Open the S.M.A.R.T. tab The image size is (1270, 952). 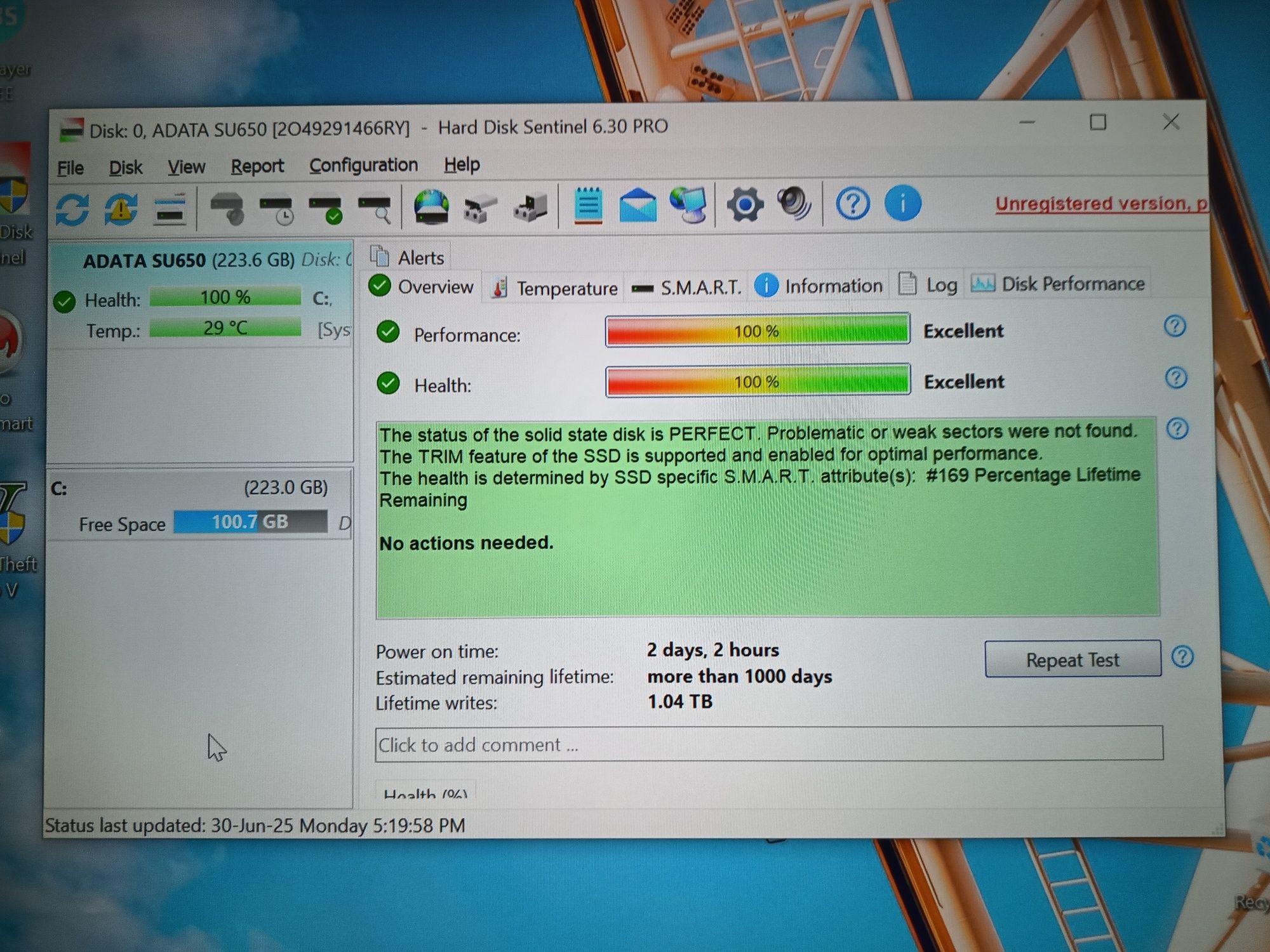coord(686,288)
